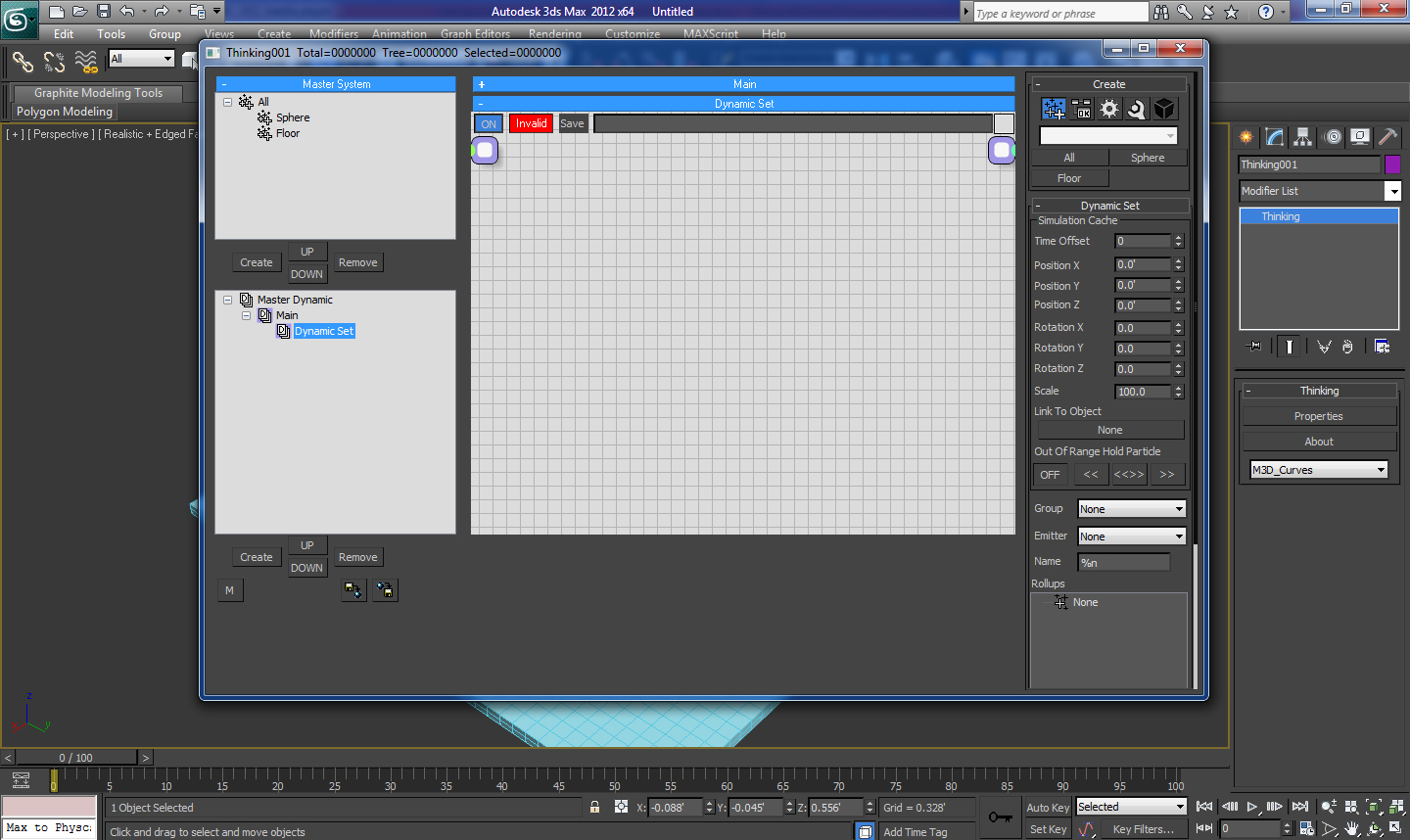This screenshot has height=840, width=1410.
Task: Click the Sphere button in Create rollout
Action: click(1148, 158)
